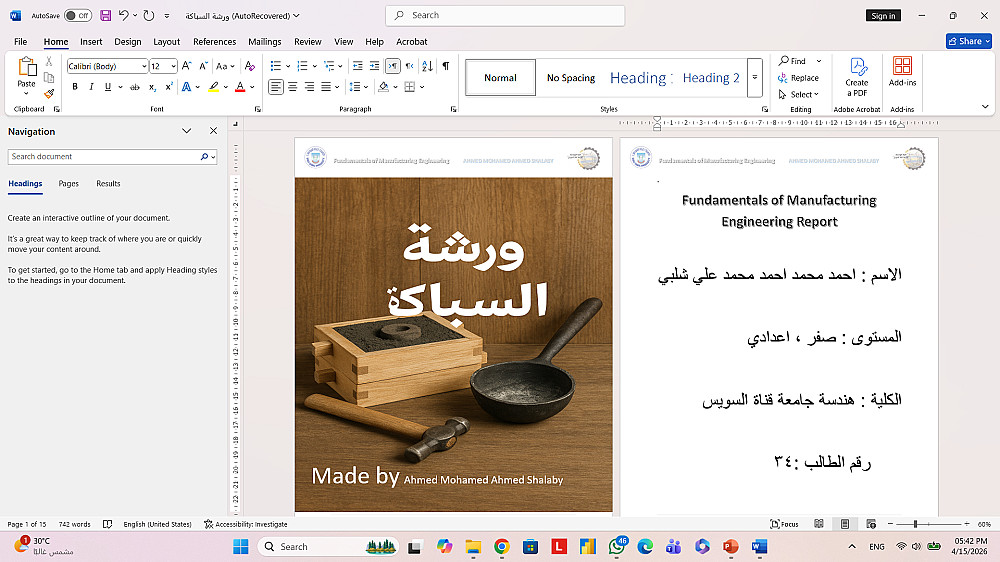
Task: Open the numbering list dropdown
Action: click(x=314, y=66)
